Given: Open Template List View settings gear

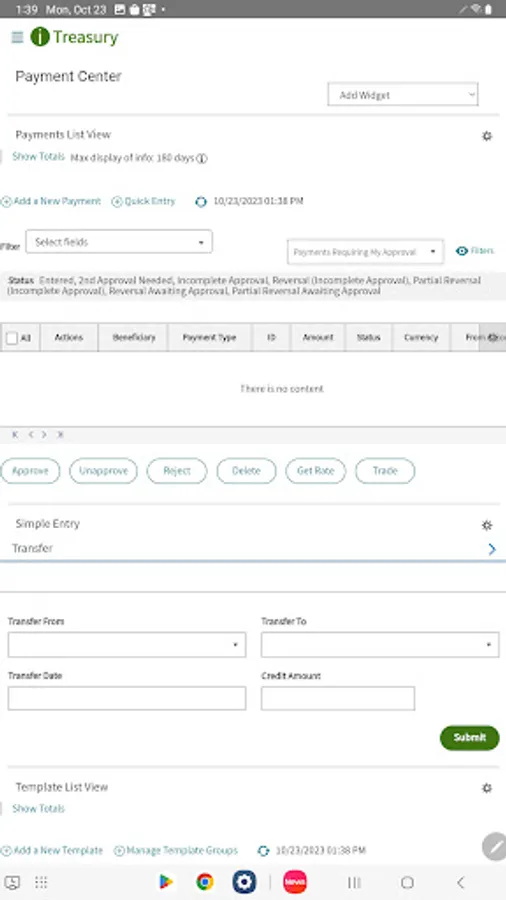Looking at the screenshot, I should pyautogui.click(x=486, y=788).
